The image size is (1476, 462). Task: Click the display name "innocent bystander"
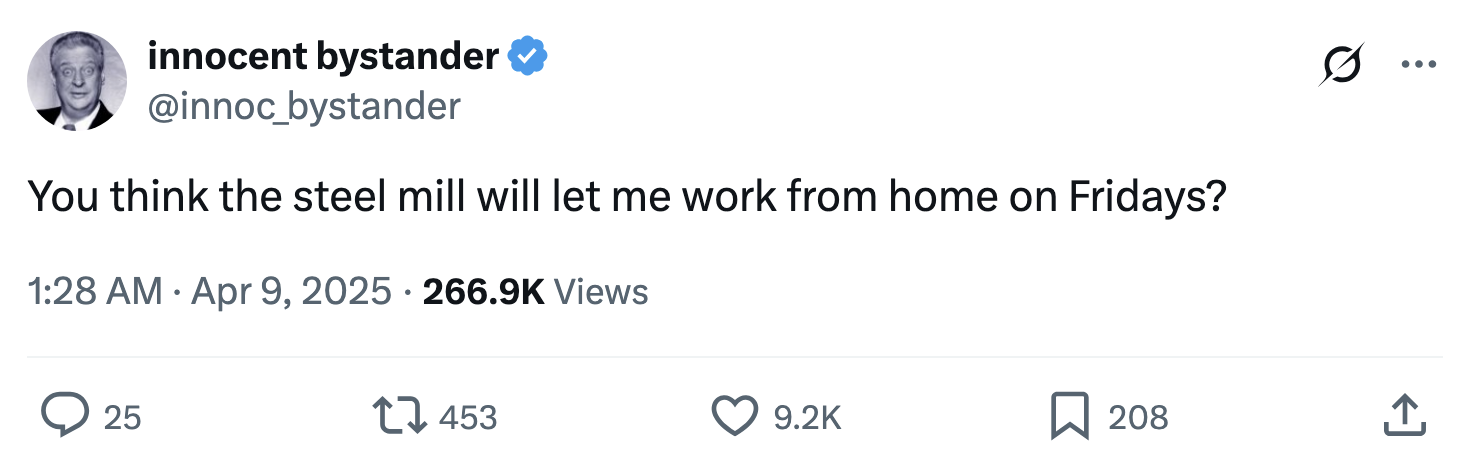point(322,58)
